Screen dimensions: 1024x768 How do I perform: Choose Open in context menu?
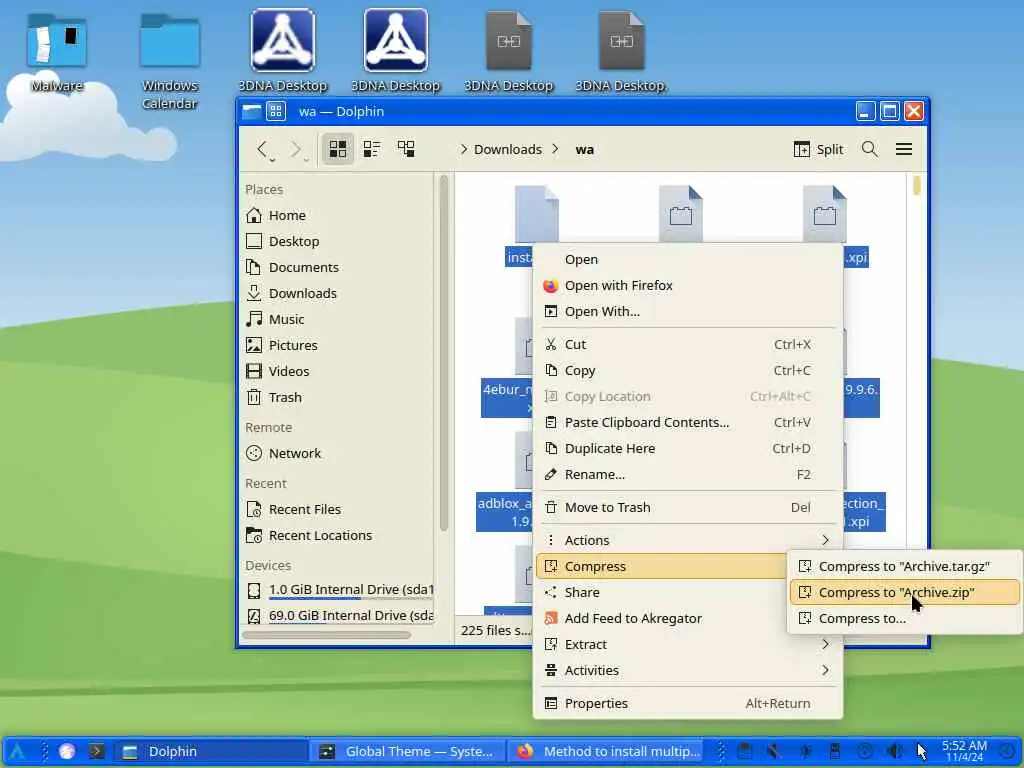687,259
